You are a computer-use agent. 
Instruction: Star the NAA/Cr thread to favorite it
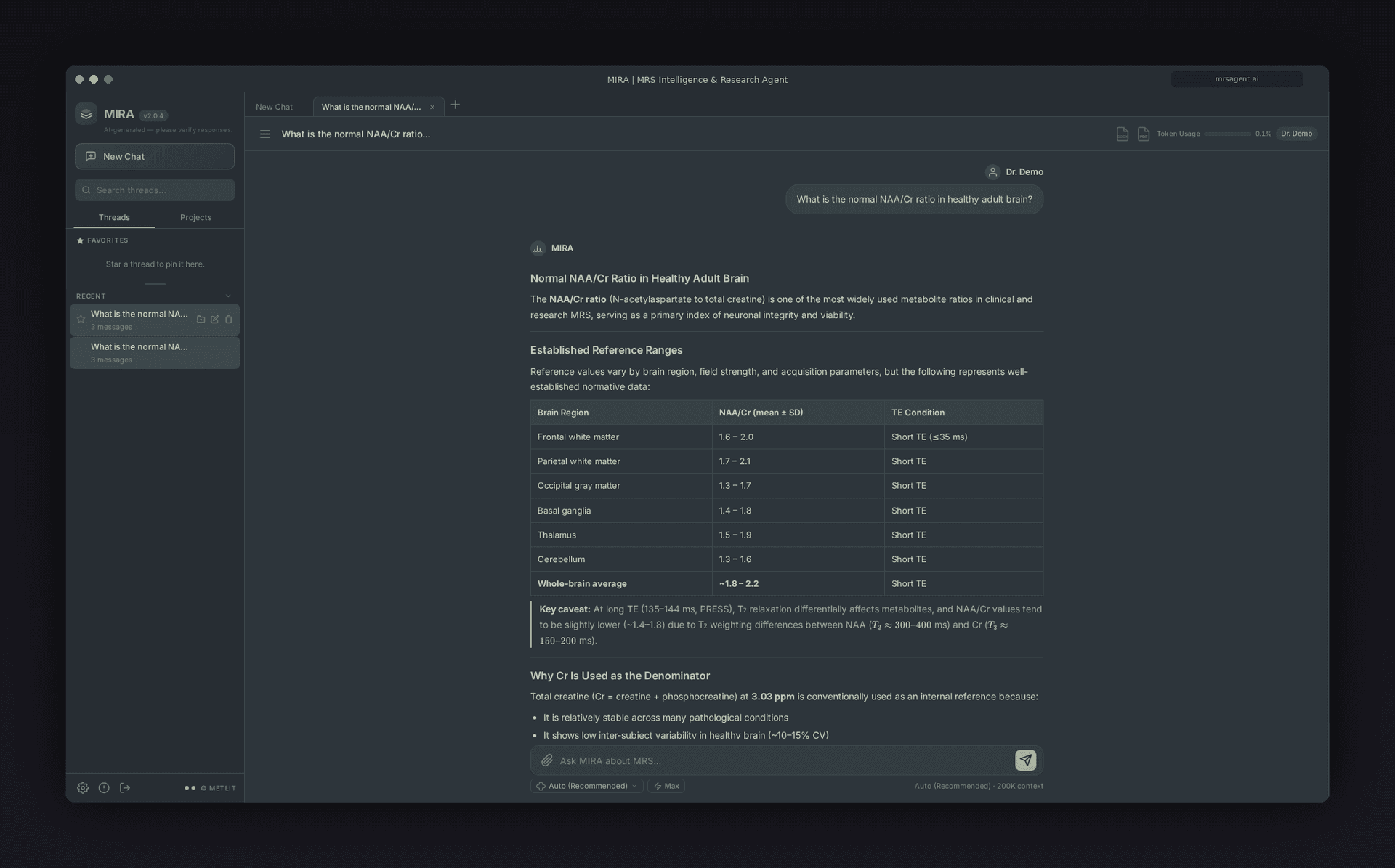coord(81,320)
